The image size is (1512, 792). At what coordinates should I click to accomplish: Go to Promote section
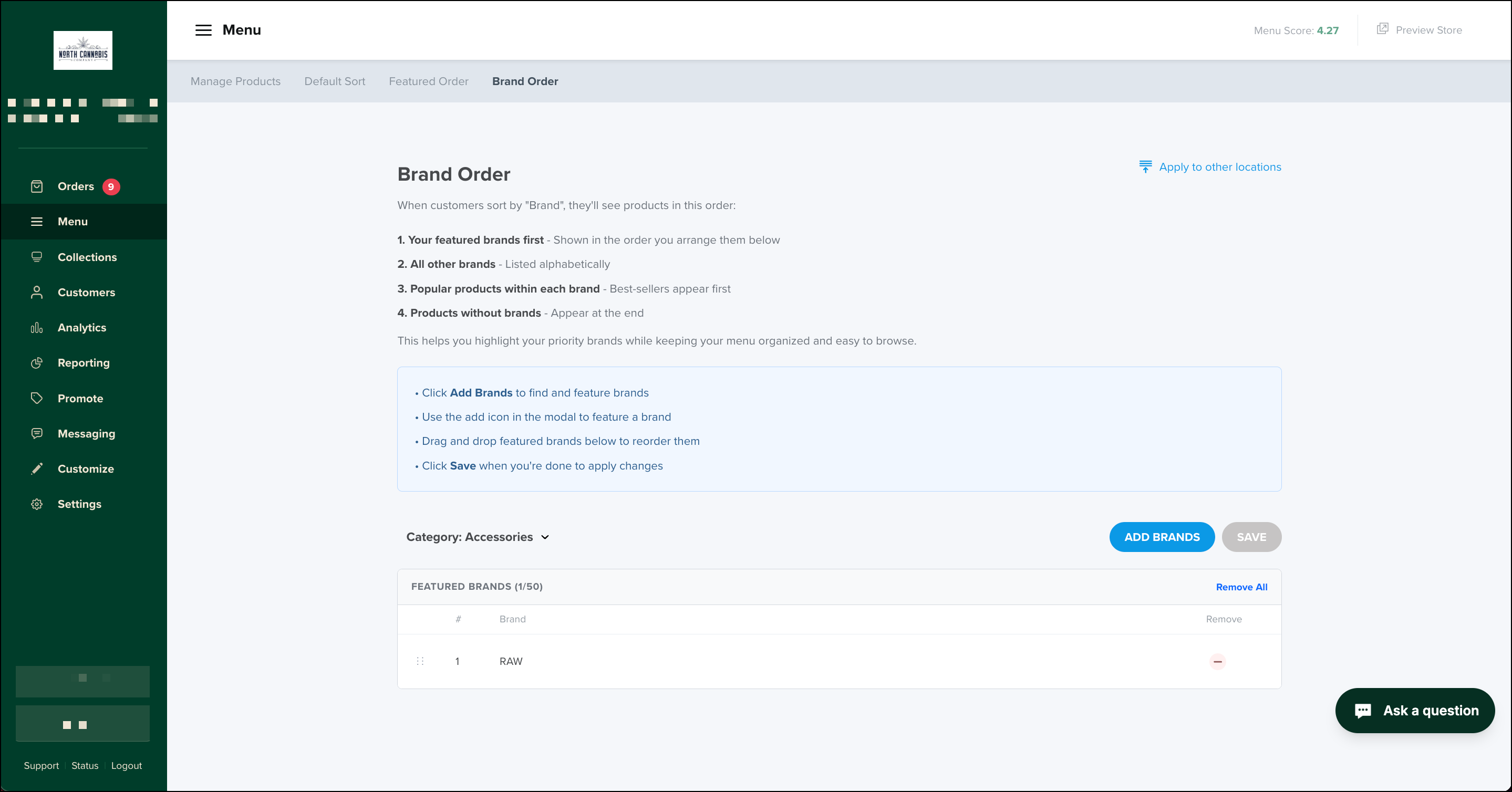[84, 398]
